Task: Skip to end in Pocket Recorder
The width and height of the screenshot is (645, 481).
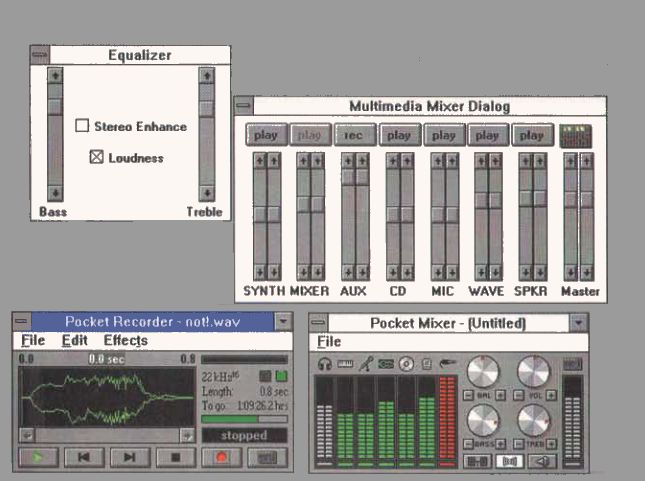Action: pos(130,457)
